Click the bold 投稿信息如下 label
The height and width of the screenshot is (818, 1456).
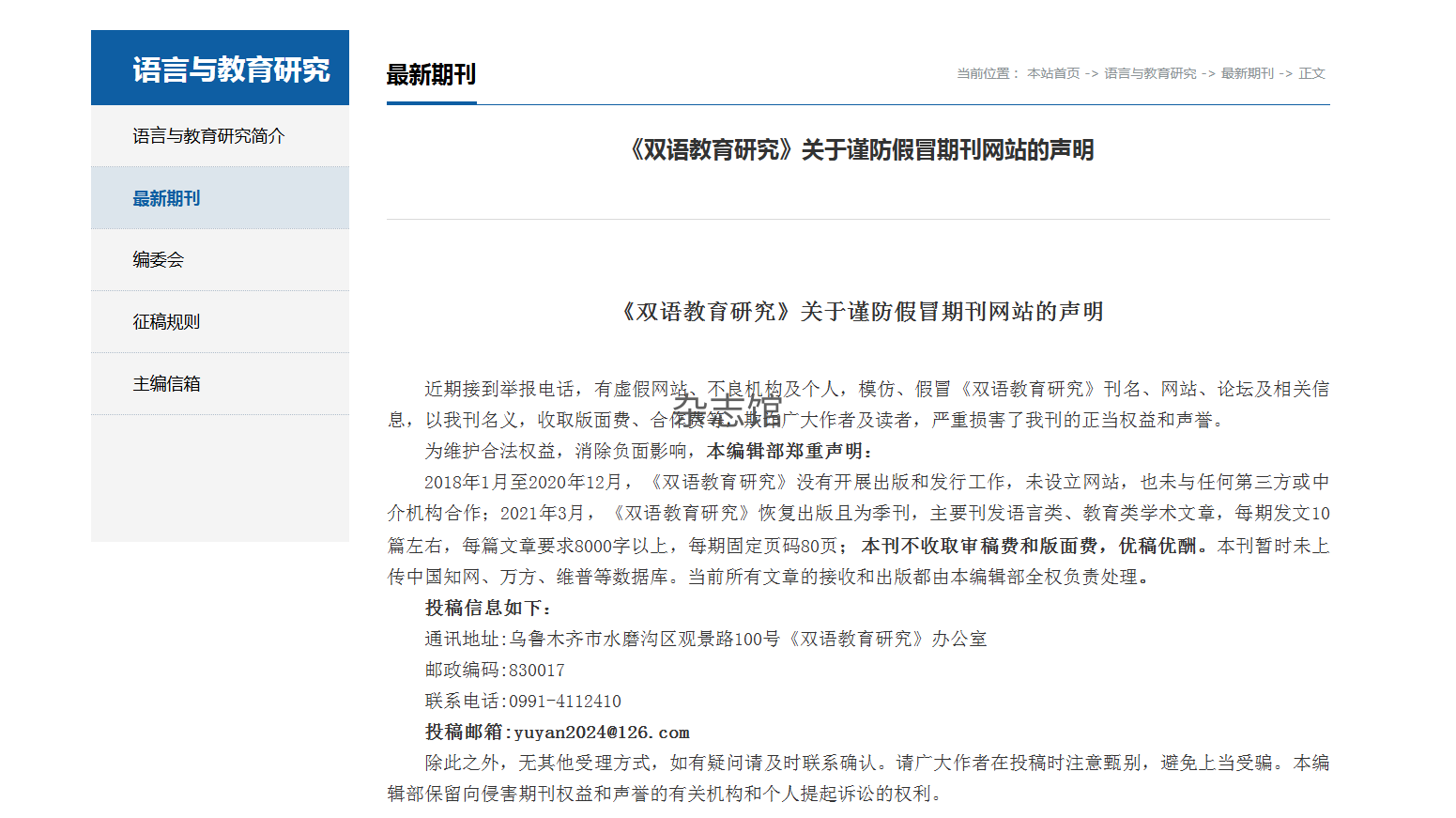488,609
